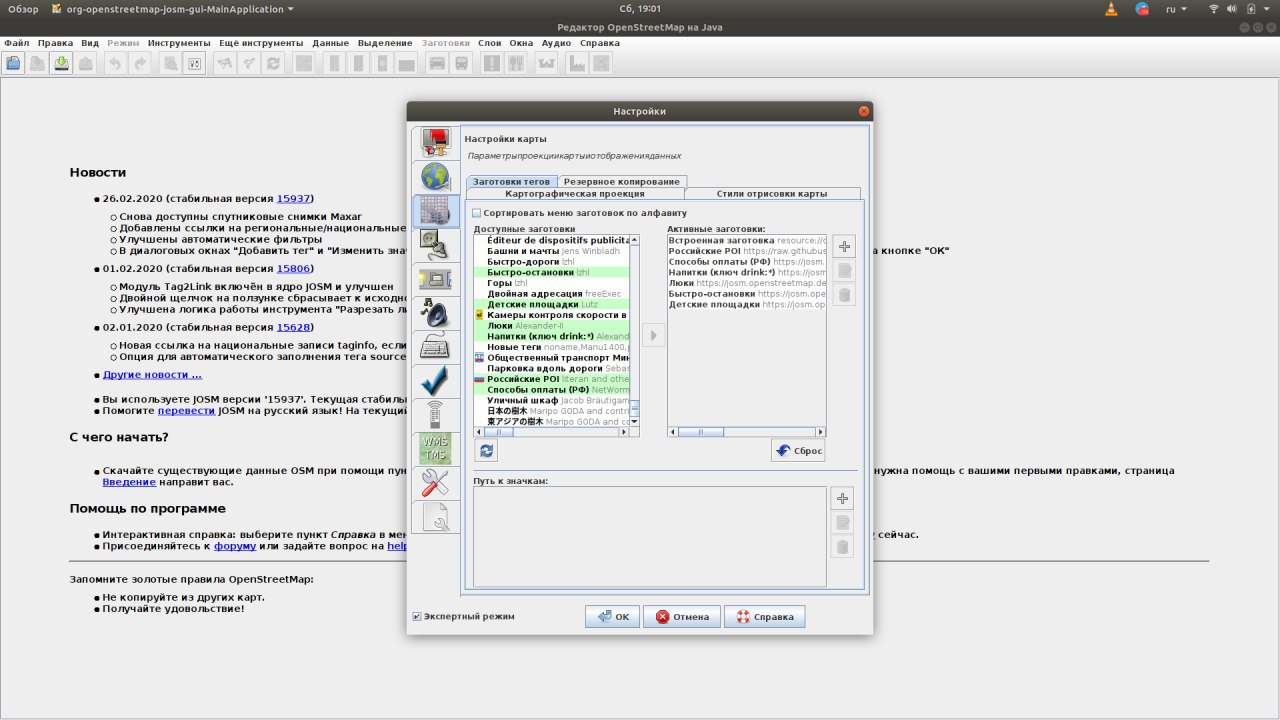Switch to Картографическая проекция tab

574,194
